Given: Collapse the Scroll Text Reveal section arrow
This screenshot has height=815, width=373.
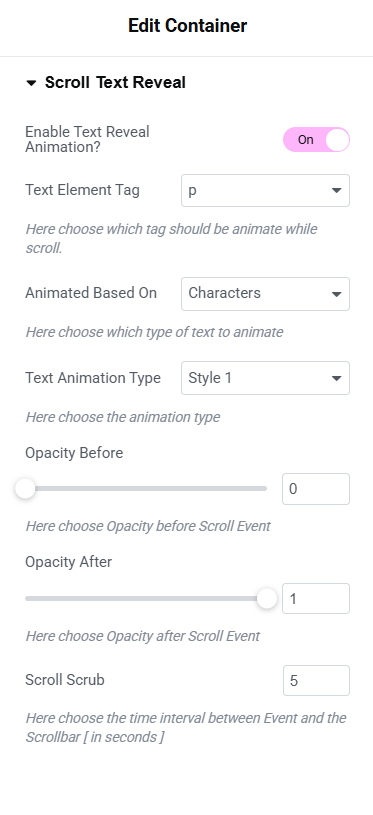Looking at the screenshot, I should pos(31,83).
